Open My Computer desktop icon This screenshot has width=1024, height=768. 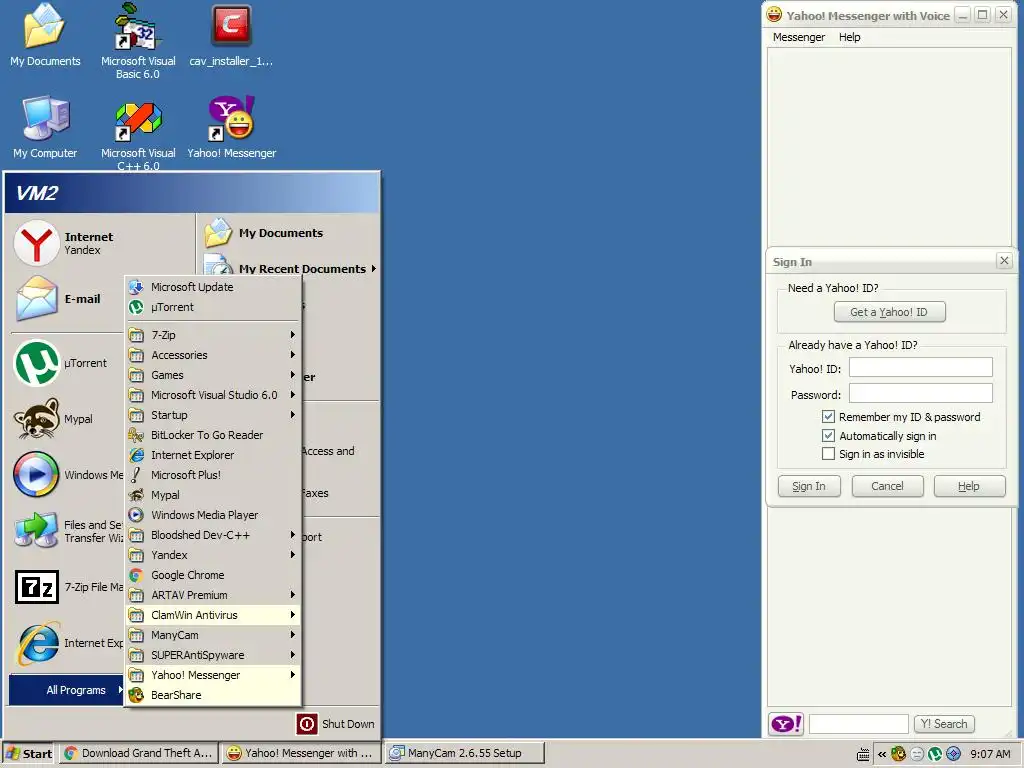(x=44, y=127)
